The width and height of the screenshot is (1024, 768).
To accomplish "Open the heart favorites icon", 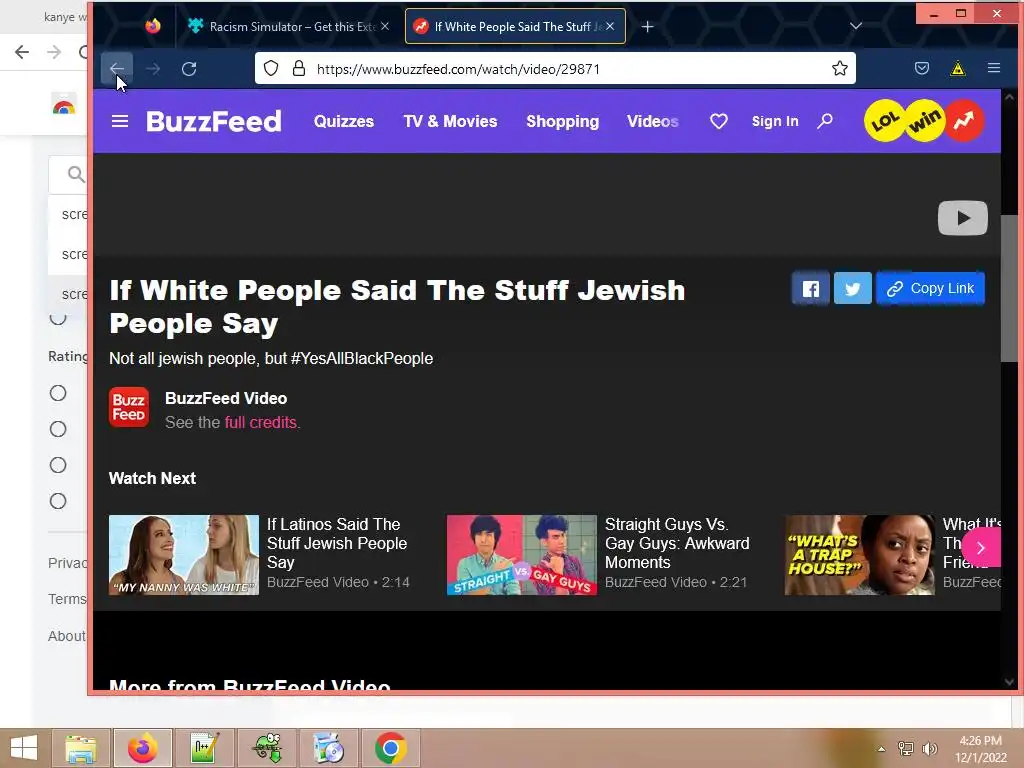I will point(719,121).
